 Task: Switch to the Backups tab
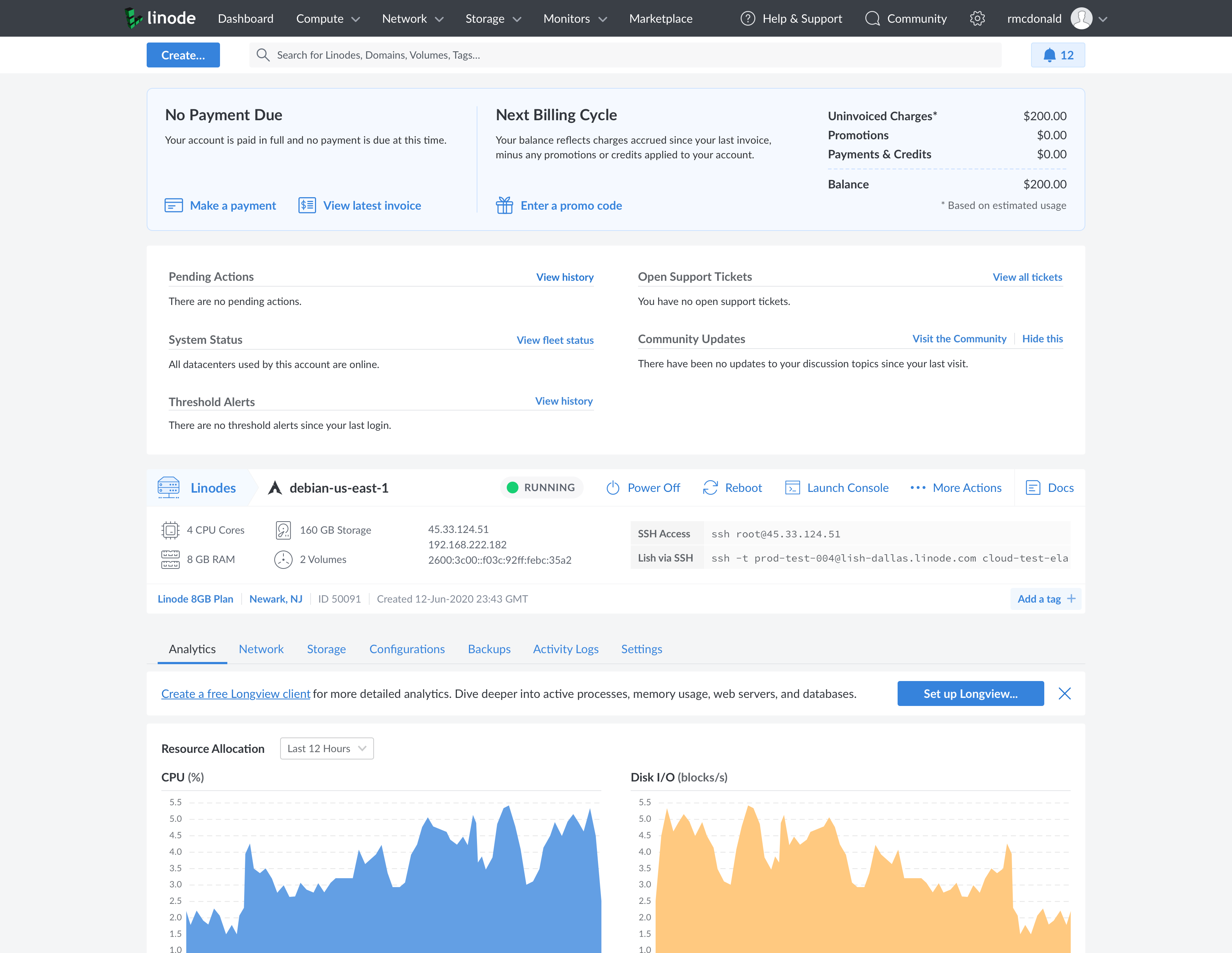coord(489,649)
